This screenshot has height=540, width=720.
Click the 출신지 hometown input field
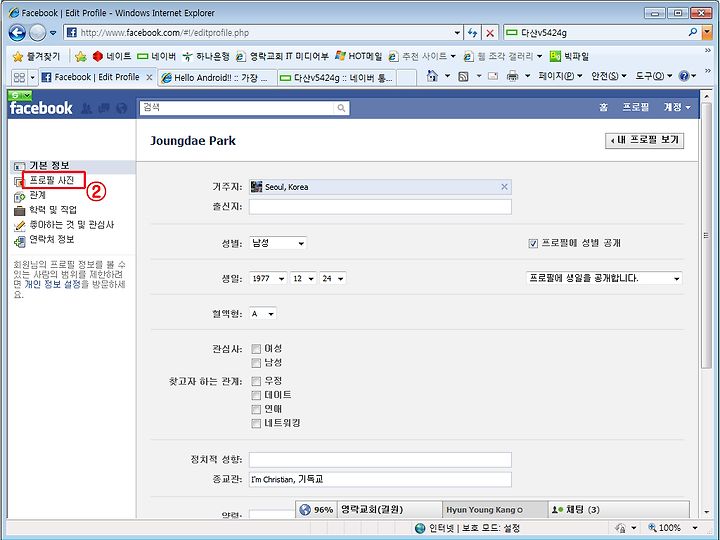[x=380, y=207]
